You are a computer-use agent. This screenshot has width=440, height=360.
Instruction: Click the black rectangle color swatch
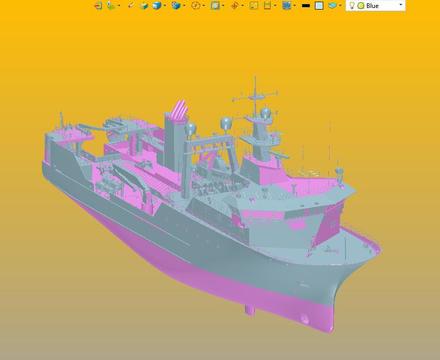pos(306,6)
